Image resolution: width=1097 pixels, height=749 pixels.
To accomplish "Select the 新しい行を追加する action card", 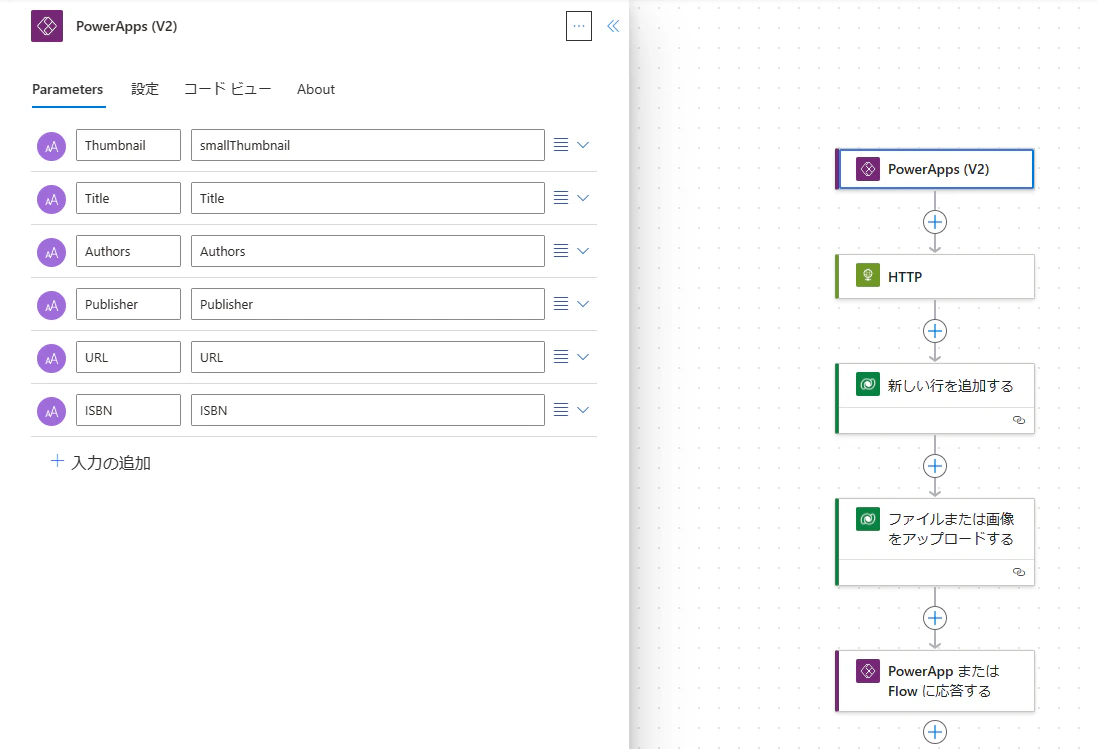I will click(935, 398).
